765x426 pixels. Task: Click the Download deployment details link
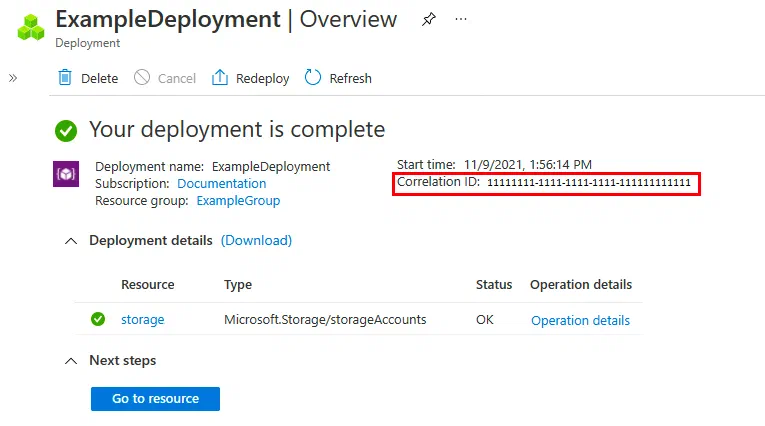(x=256, y=241)
